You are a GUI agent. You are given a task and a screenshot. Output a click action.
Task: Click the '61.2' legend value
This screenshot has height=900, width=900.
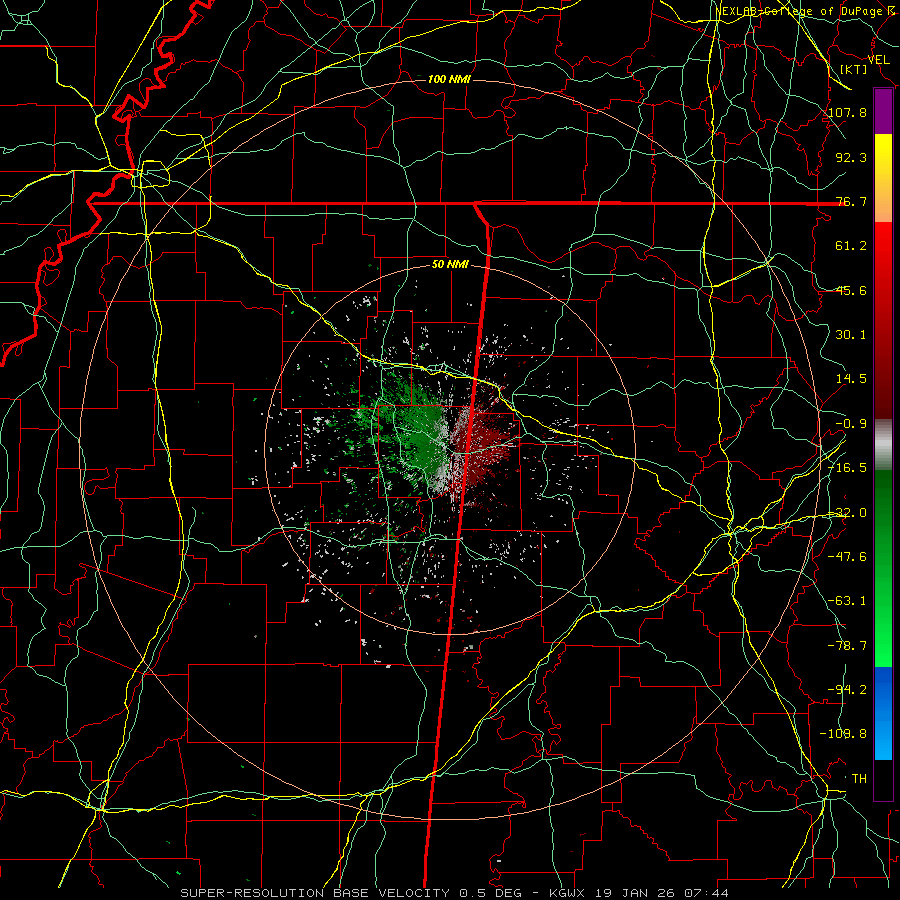click(x=851, y=246)
